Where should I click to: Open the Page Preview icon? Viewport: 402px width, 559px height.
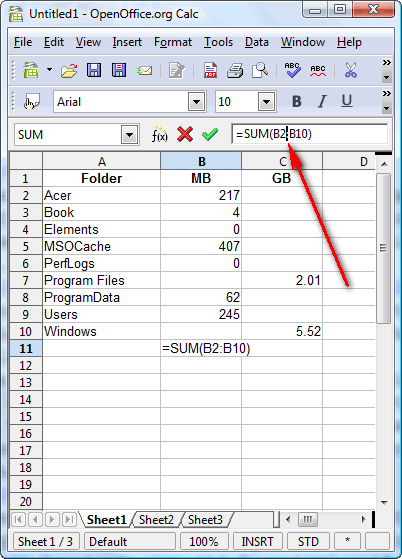click(260, 70)
